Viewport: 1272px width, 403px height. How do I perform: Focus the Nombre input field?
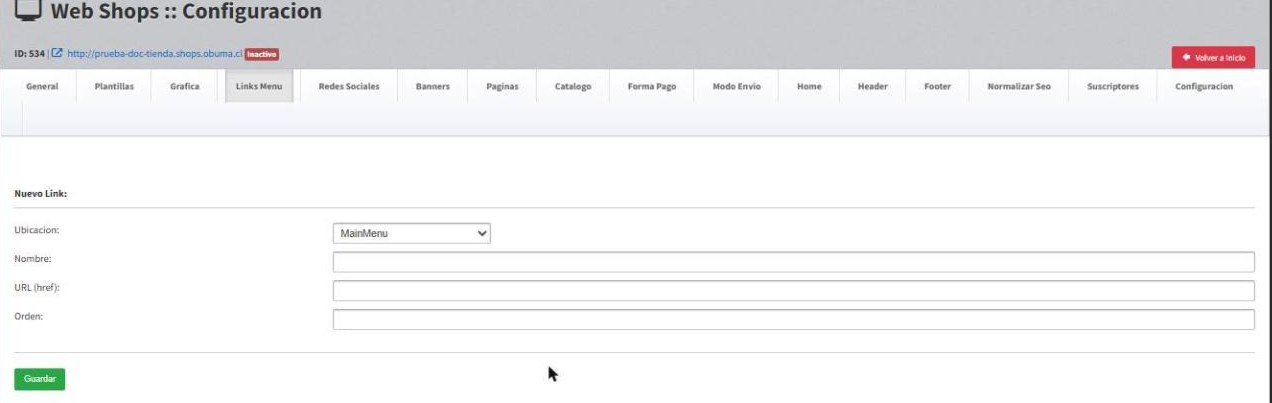coord(794,262)
